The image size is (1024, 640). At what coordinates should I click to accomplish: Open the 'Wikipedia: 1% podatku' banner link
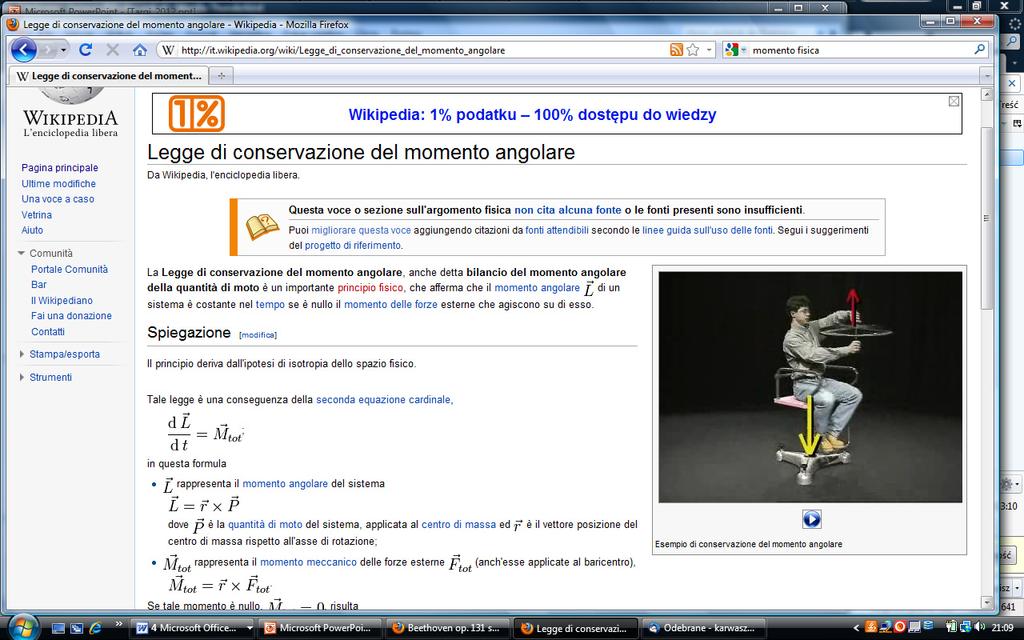click(532, 115)
